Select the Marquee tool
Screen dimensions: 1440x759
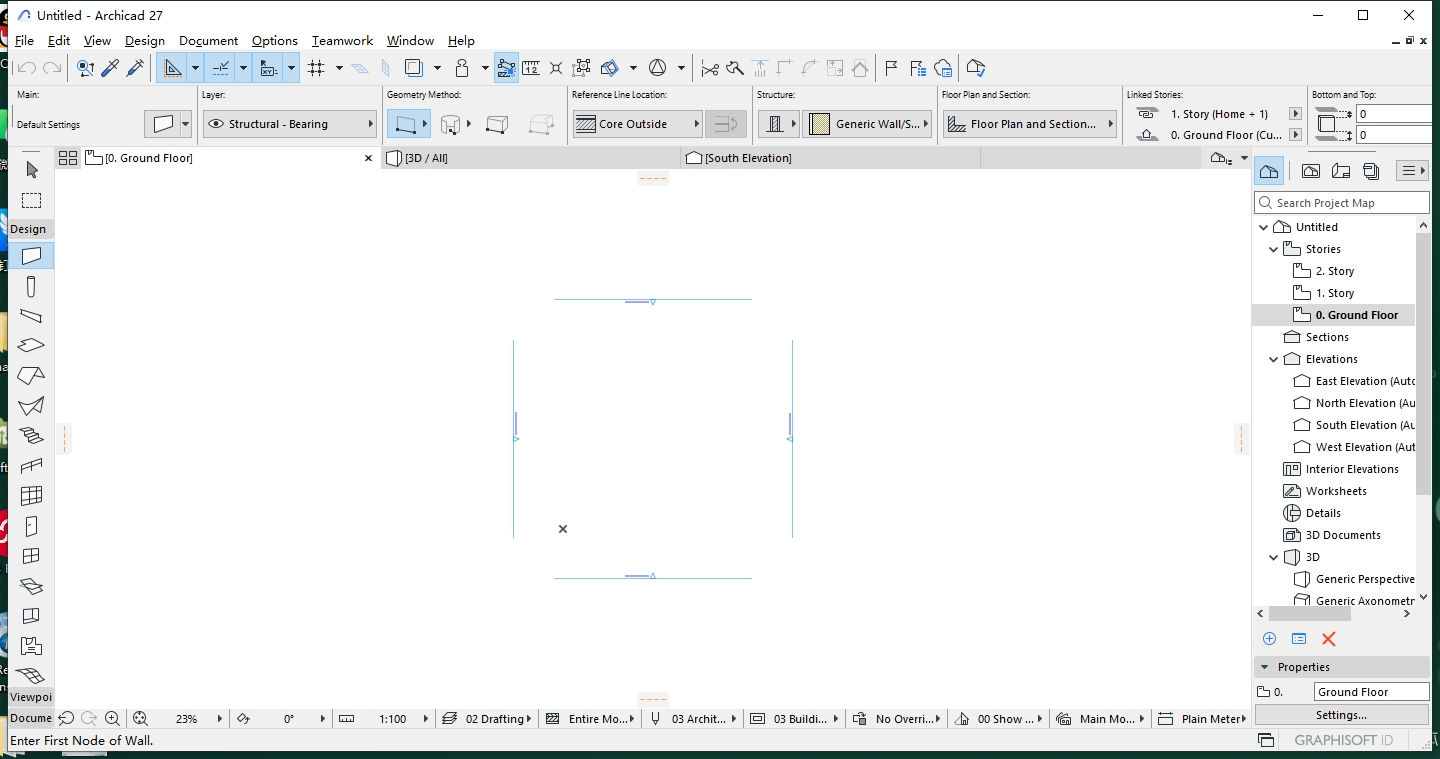click(31, 200)
